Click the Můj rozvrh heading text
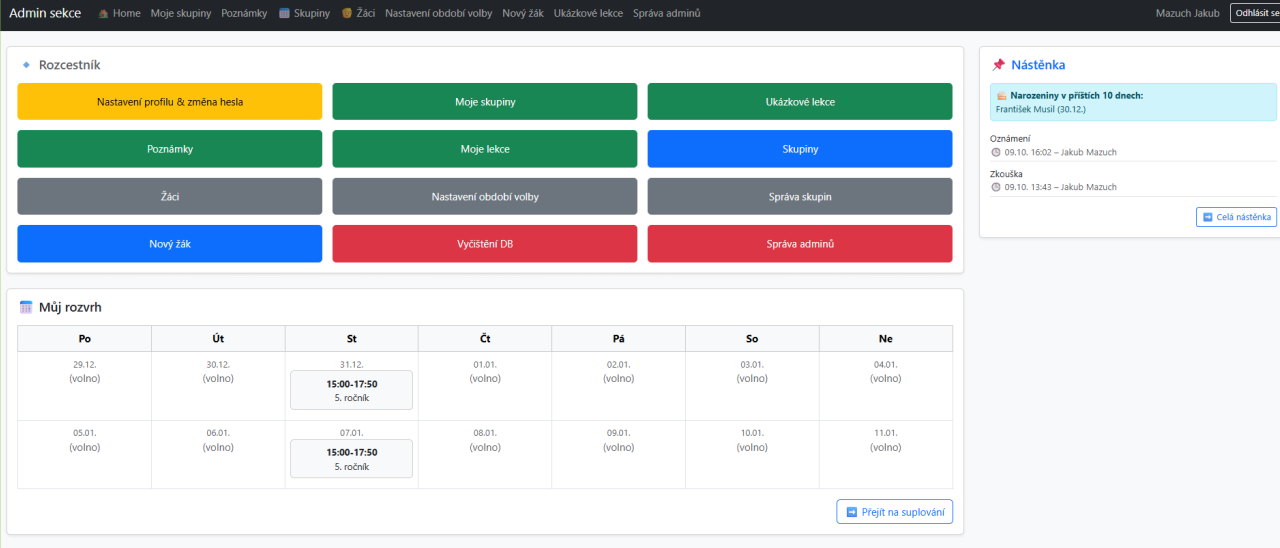This screenshot has width=1280, height=548. [x=70, y=307]
